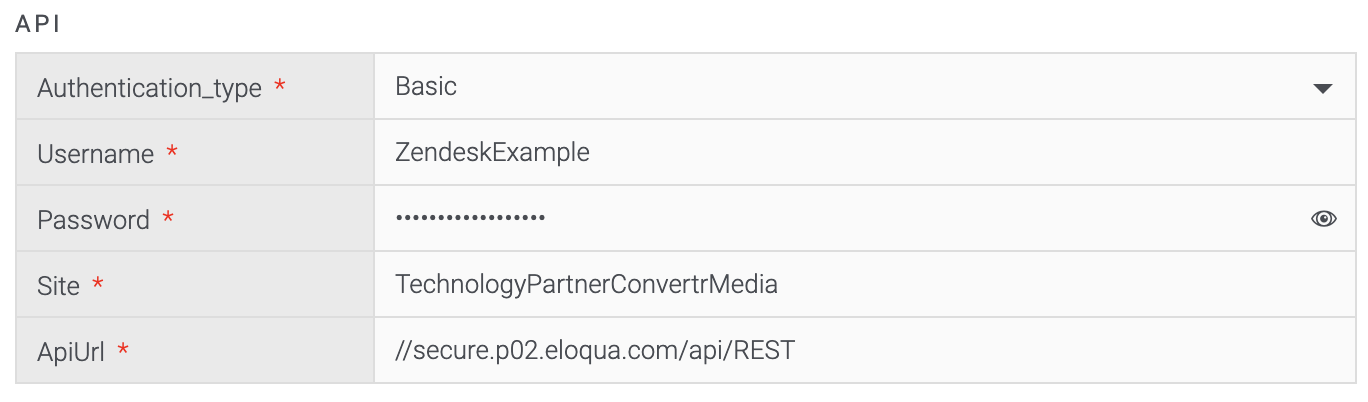Click the ApiUrl field with eloqua address
The height and width of the screenshot is (402, 1368).
[863, 350]
